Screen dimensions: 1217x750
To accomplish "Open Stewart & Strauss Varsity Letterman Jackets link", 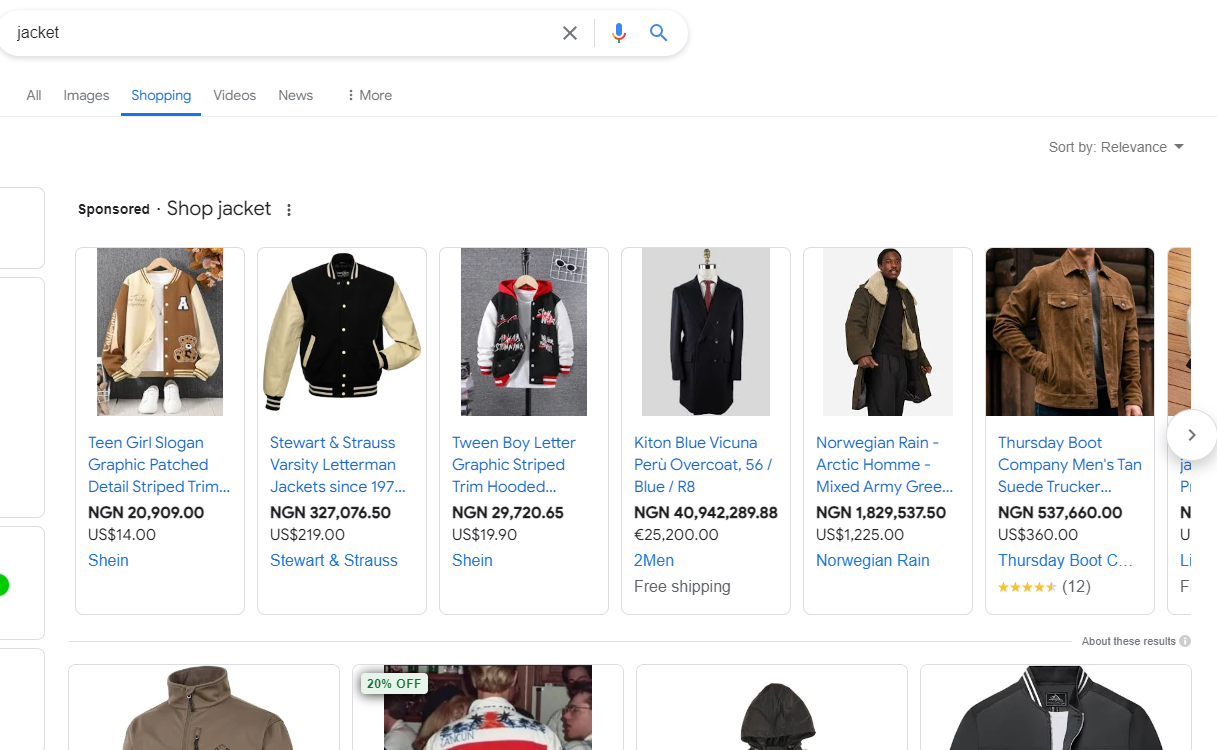I will coord(338,465).
